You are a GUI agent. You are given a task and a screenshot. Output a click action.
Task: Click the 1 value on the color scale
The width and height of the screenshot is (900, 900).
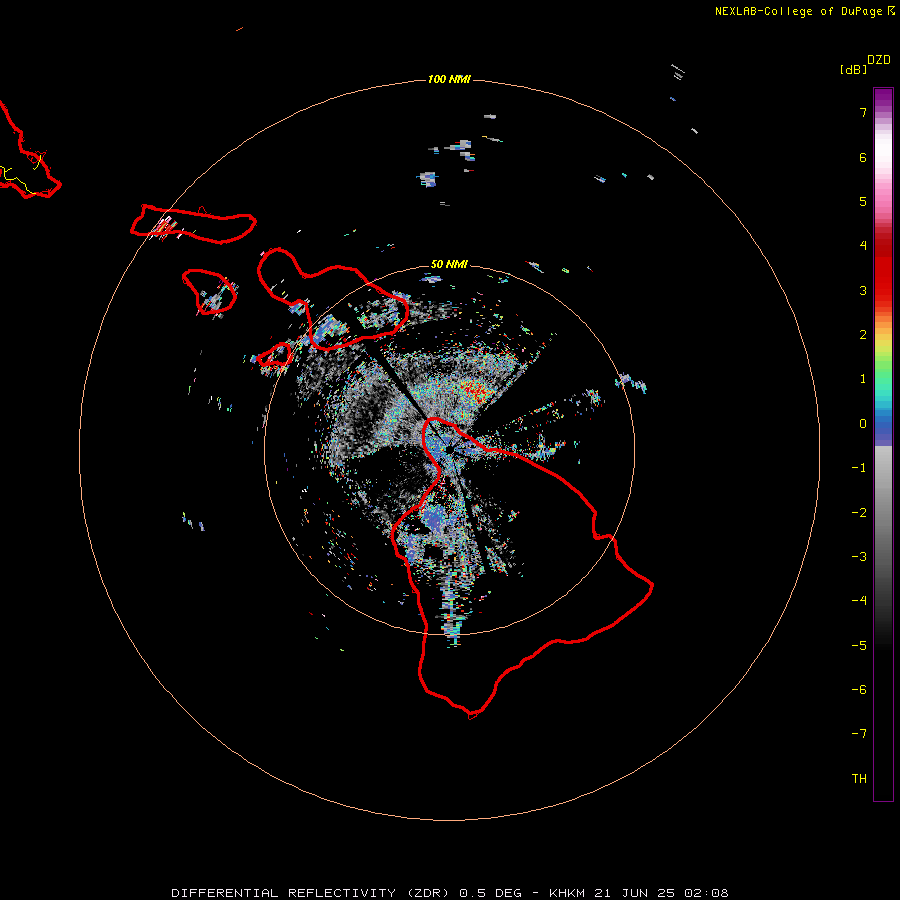pyautogui.click(x=863, y=379)
